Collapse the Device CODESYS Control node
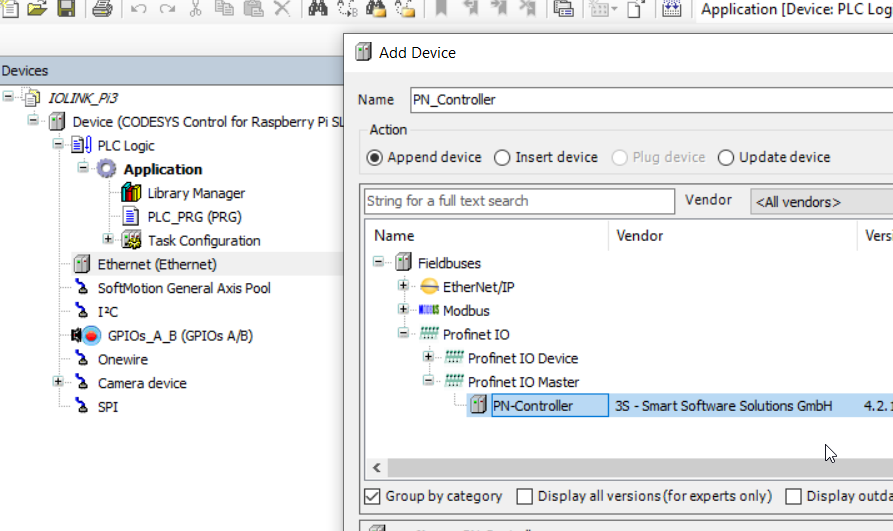This screenshot has width=893, height=531. click(x=33, y=120)
